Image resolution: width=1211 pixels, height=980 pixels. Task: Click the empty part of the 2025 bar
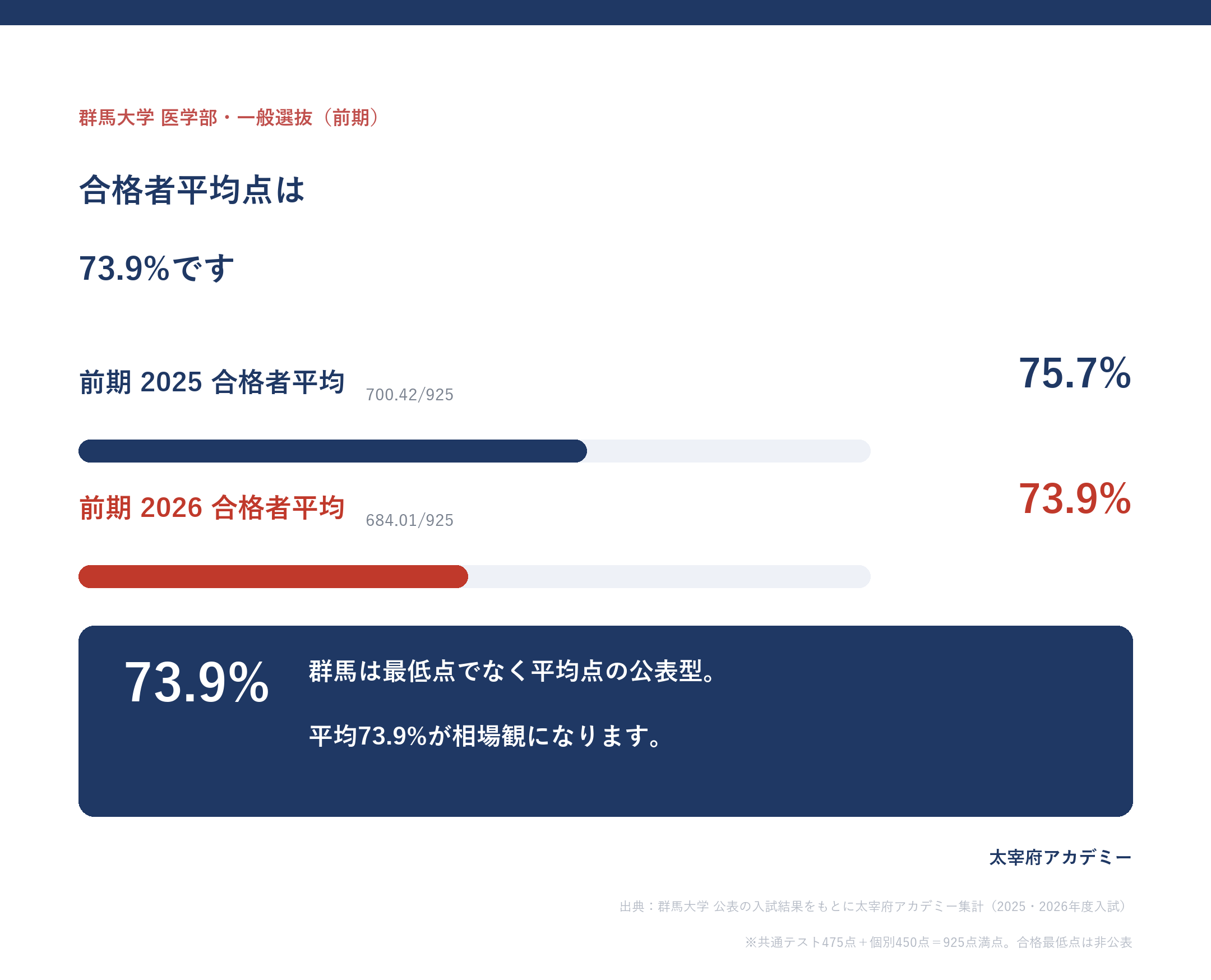[728, 451]
